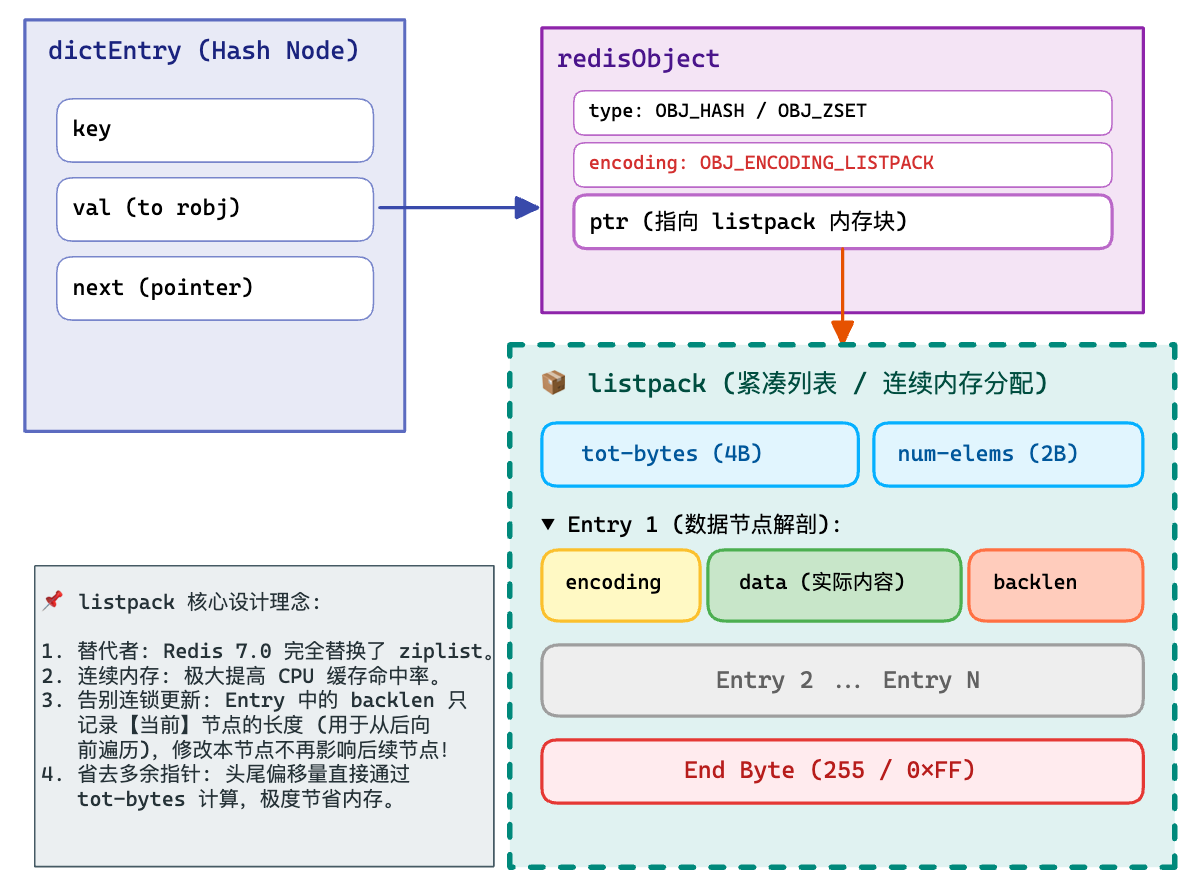Click the redisObject title text
The image size is (1196, 888).
(x=638, y=59)
